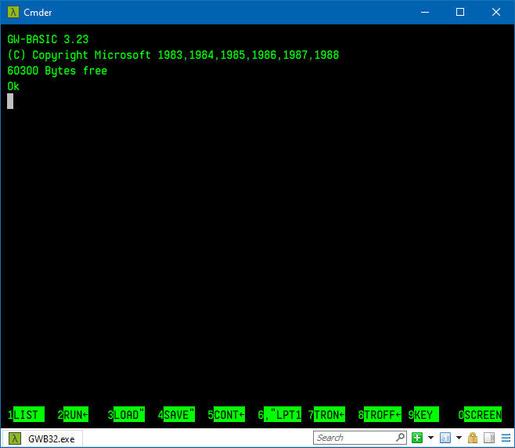
Task: Click the 'GW-BASIC 3.23' text line
Action: tap(48, 39)
